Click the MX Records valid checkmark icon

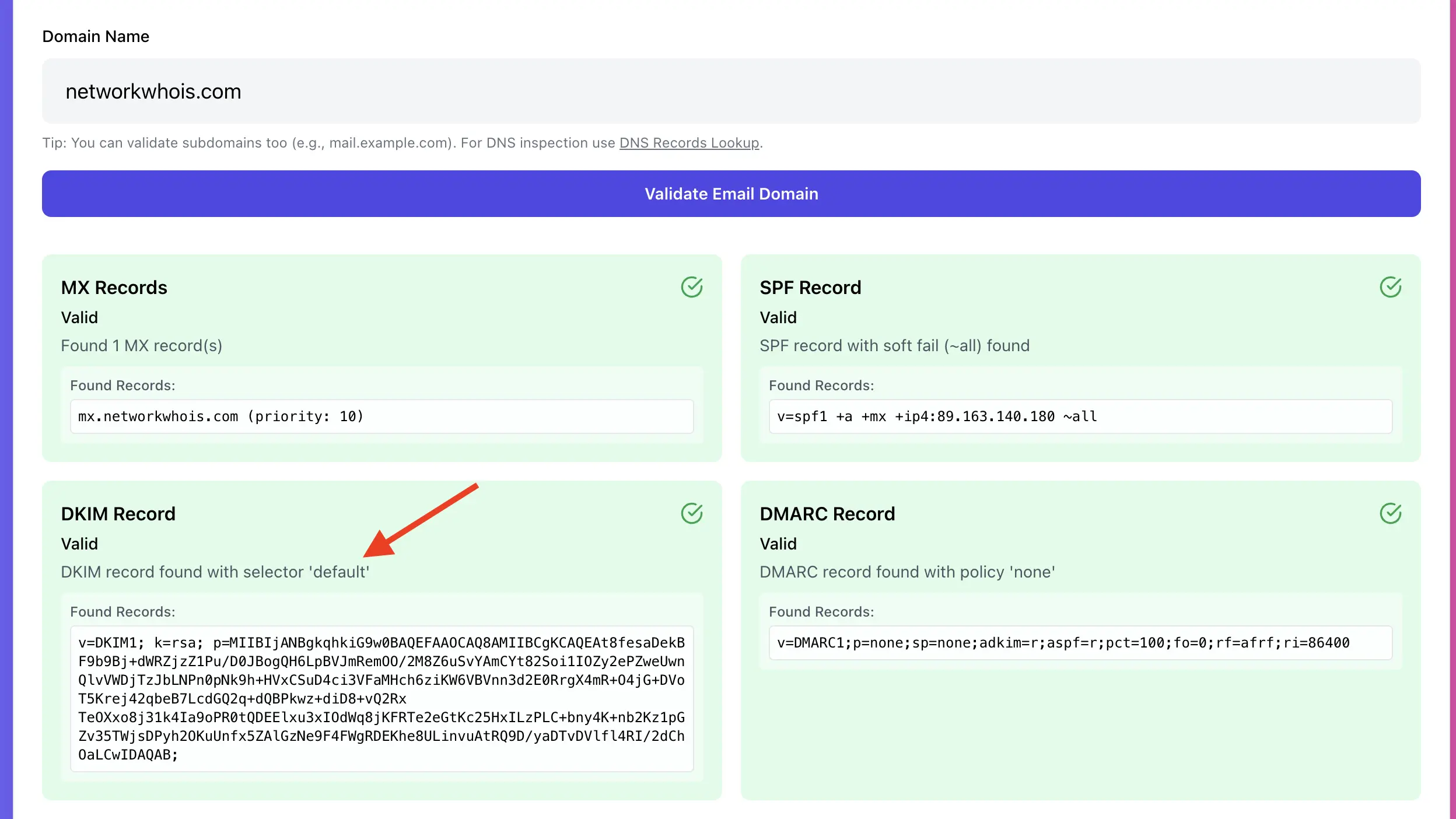point(692,287)
